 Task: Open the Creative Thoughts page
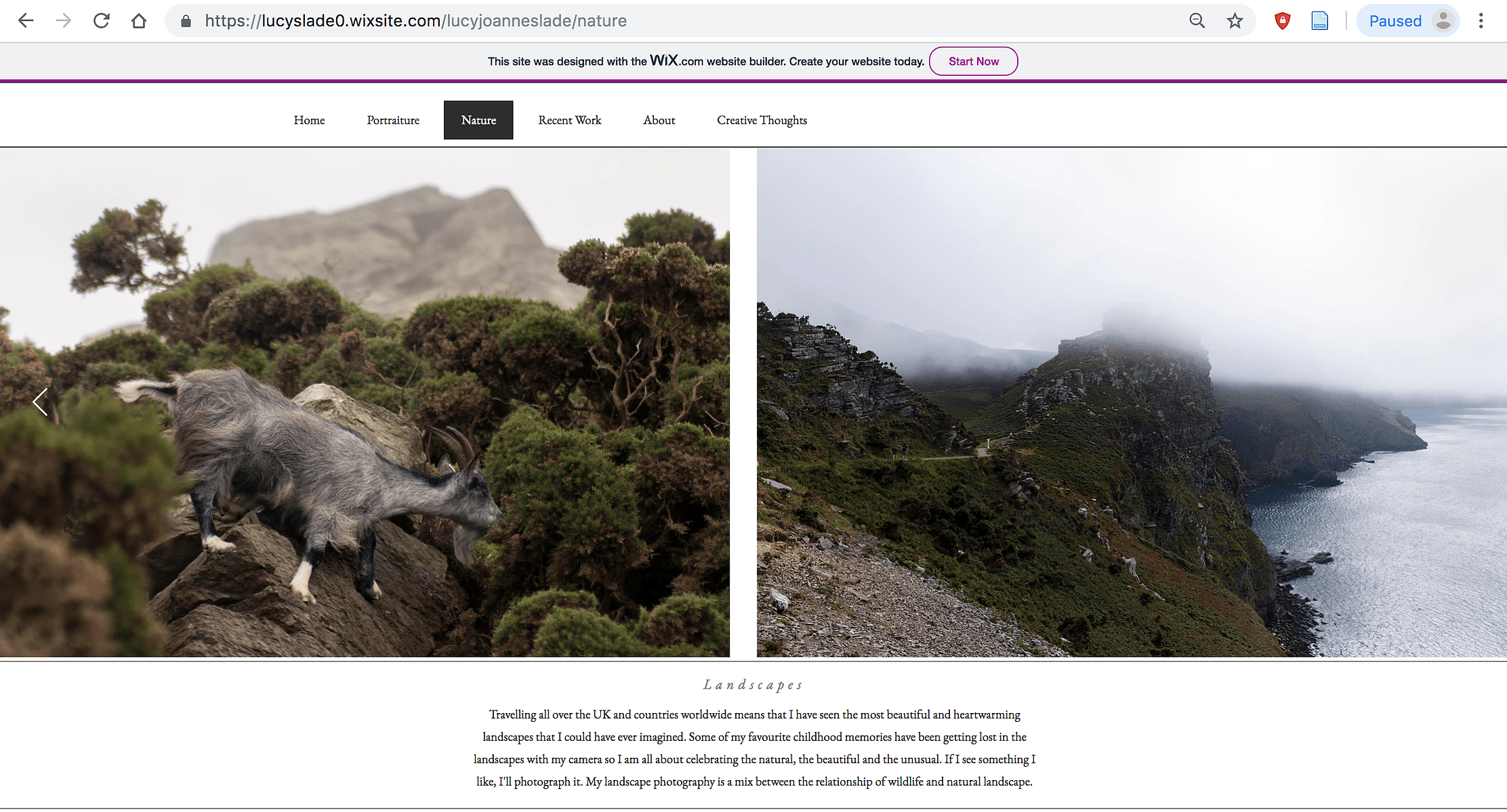coord(762,120)
